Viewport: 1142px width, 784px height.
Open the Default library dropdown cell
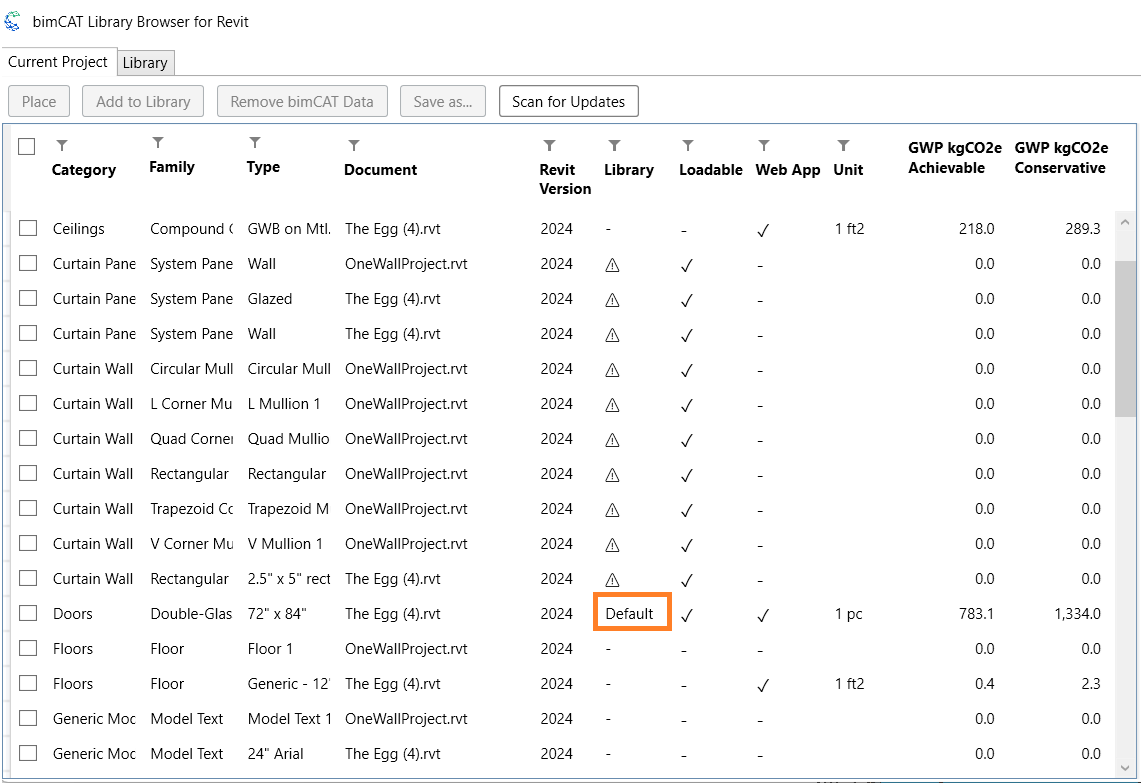[632, 614]
